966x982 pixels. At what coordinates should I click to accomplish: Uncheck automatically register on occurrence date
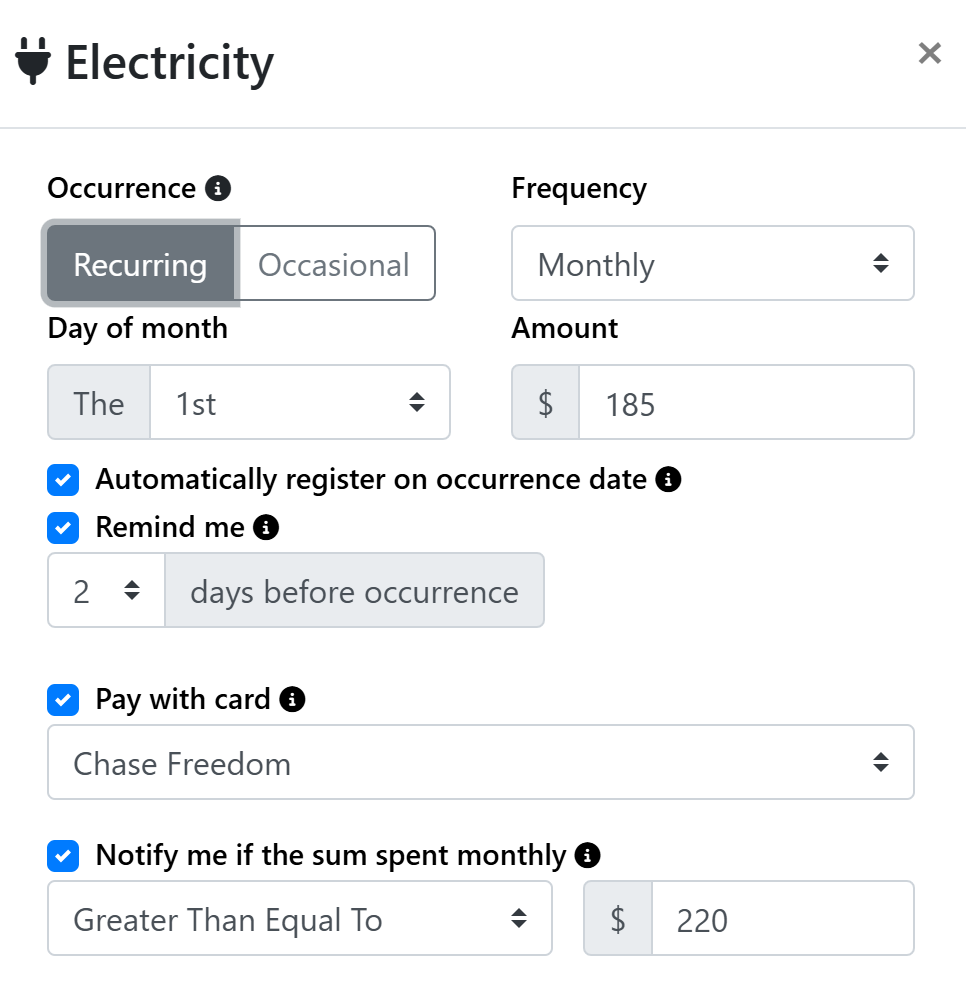pos(63,480)
